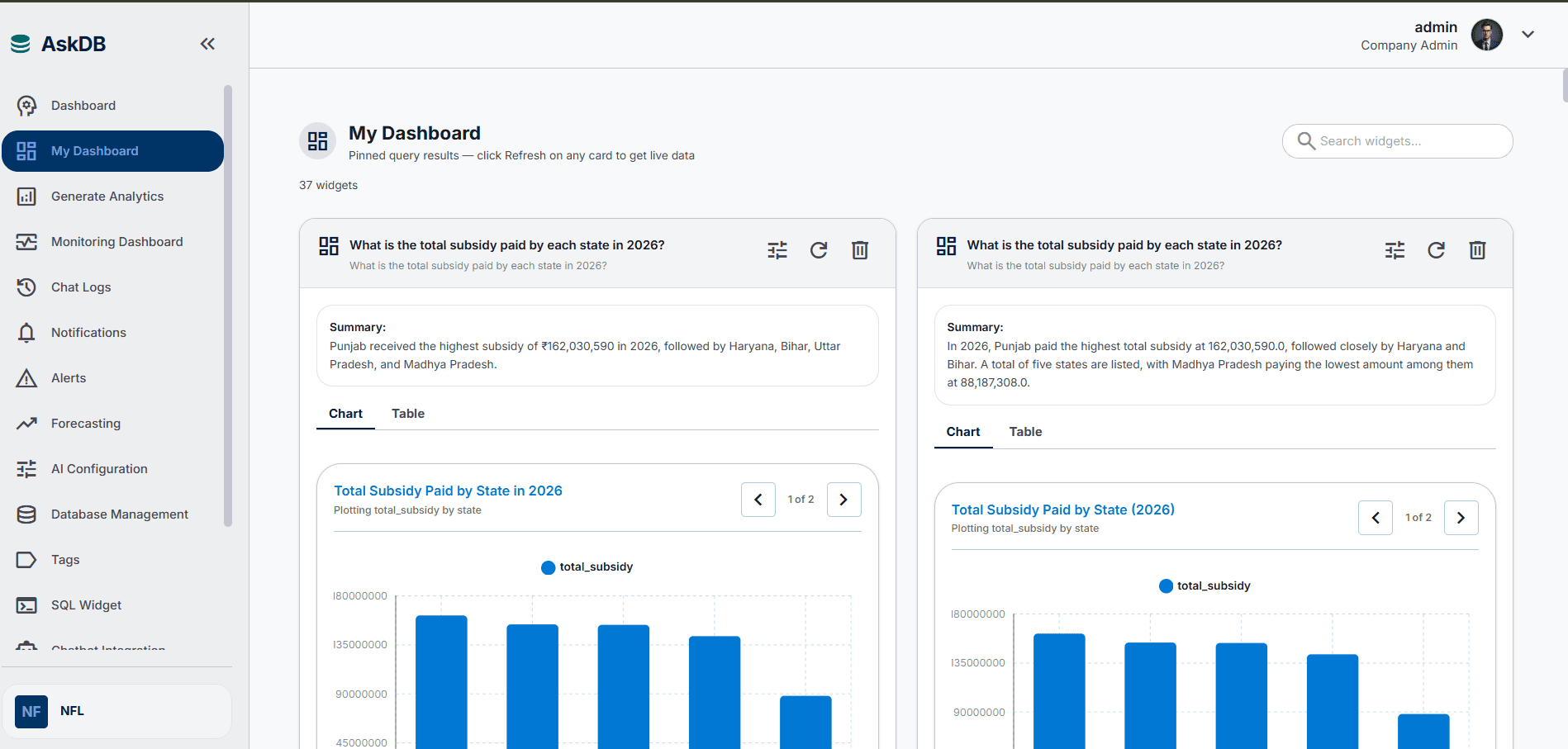
Task: Expand the admin account dropdown arrow
Action: pos(1528,35)
